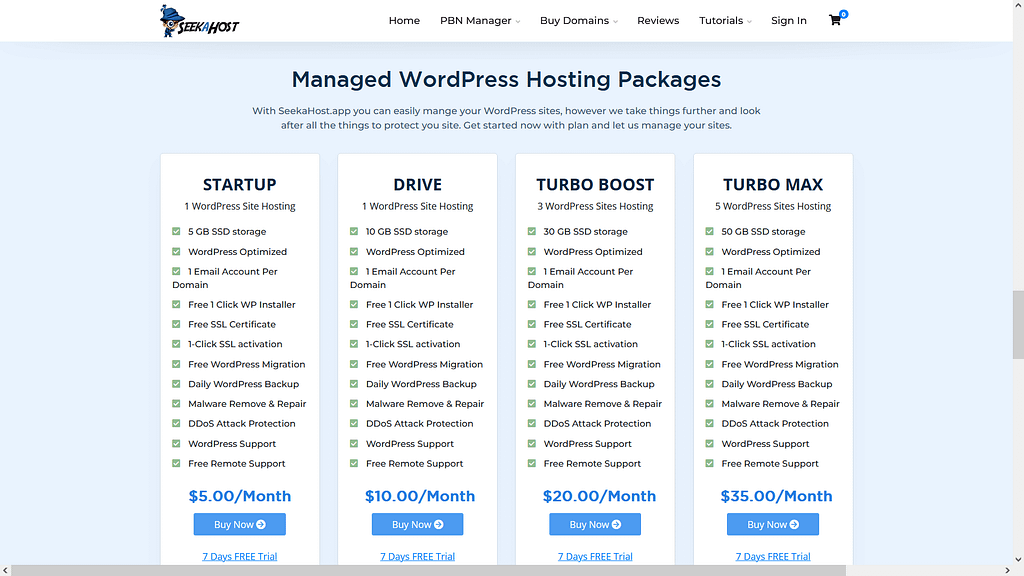Viewport: 1024px width, 576px height.
Task: Expand the Buy Domains dropdown menu
Action: pos(579,21)
